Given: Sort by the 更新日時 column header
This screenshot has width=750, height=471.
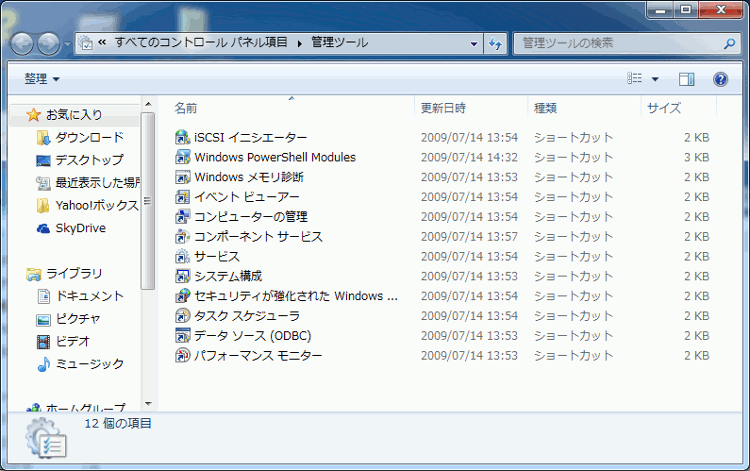Looking at the screenshot, I should [x=442, y=107].
